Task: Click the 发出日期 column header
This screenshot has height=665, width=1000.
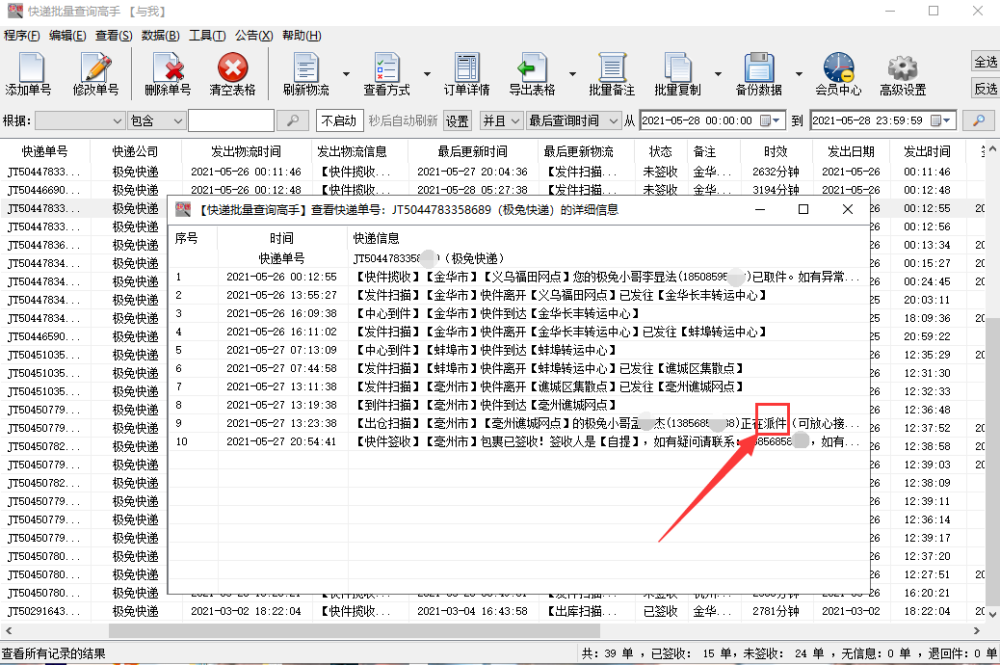Action: point(851,152)
